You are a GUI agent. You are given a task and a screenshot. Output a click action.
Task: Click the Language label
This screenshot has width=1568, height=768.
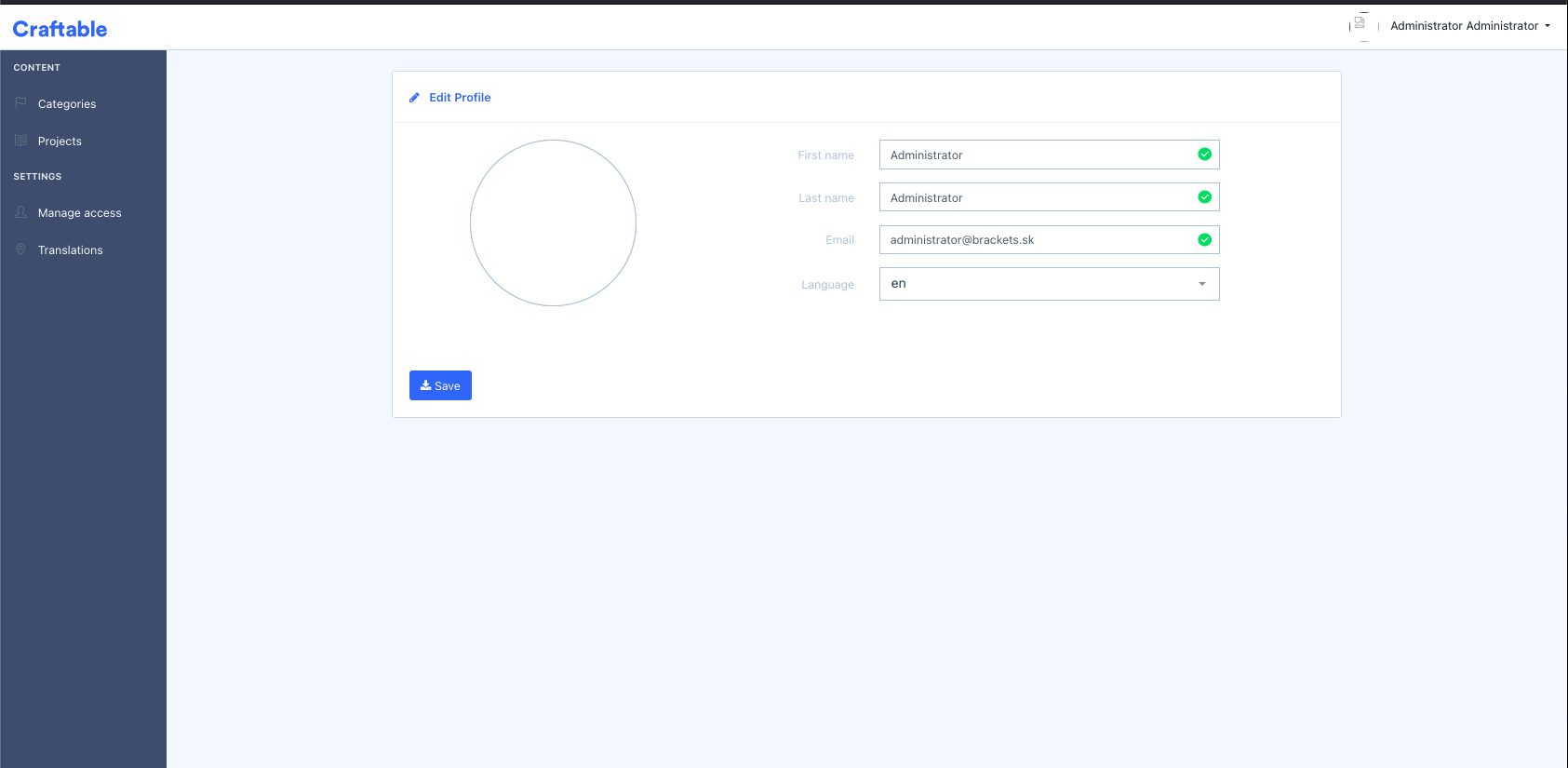tap(827, 285)
